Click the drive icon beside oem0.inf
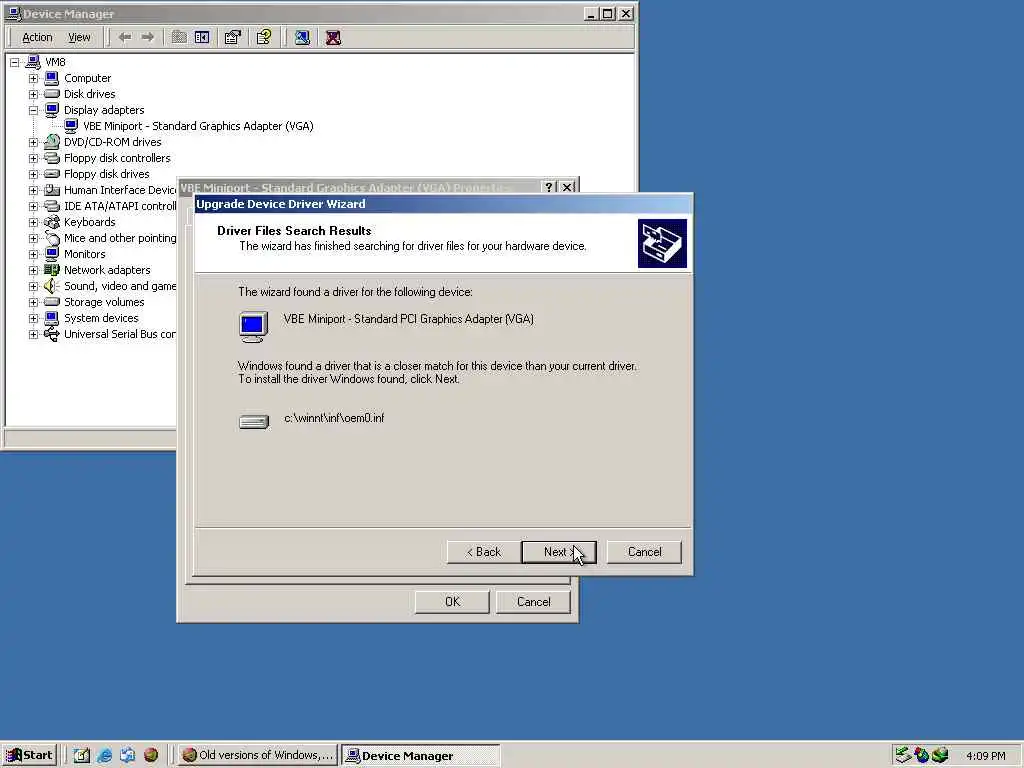 point(253,422)
